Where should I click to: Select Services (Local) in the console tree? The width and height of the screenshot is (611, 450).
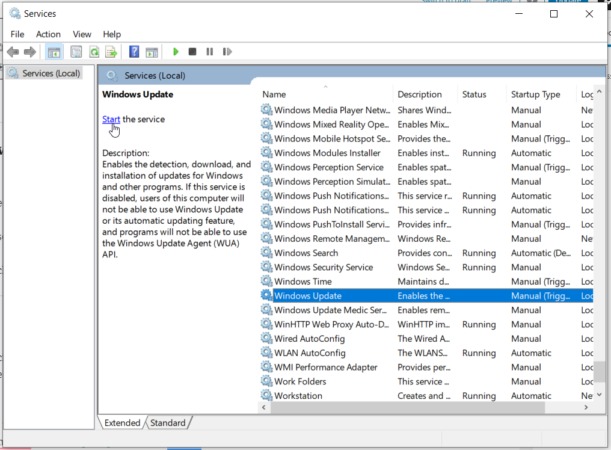pyautogui.click(x=50, y=73)
